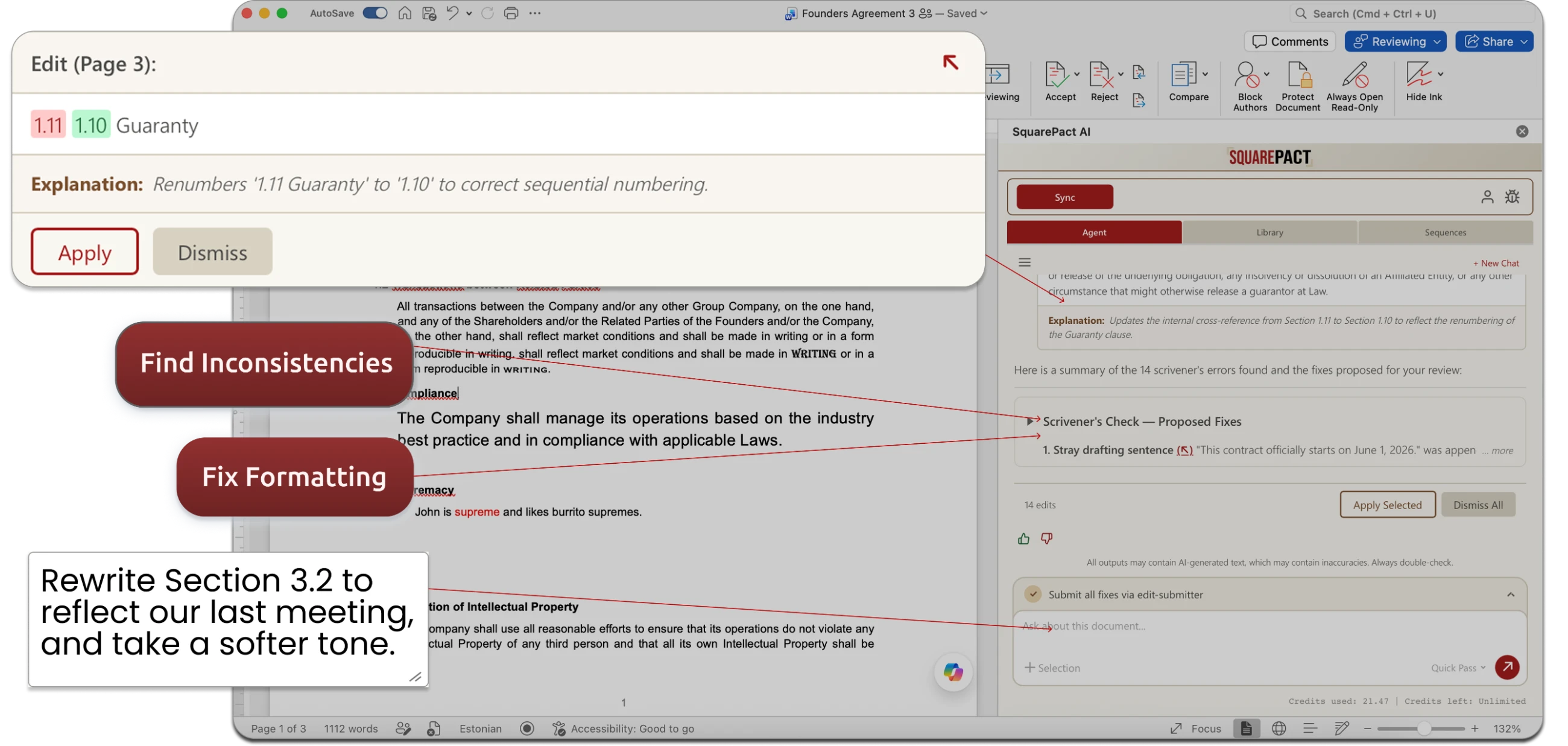The image size is (1568, 746).
Task: Click the macro record icon in status bar
Action: click(x=527, y=729)
